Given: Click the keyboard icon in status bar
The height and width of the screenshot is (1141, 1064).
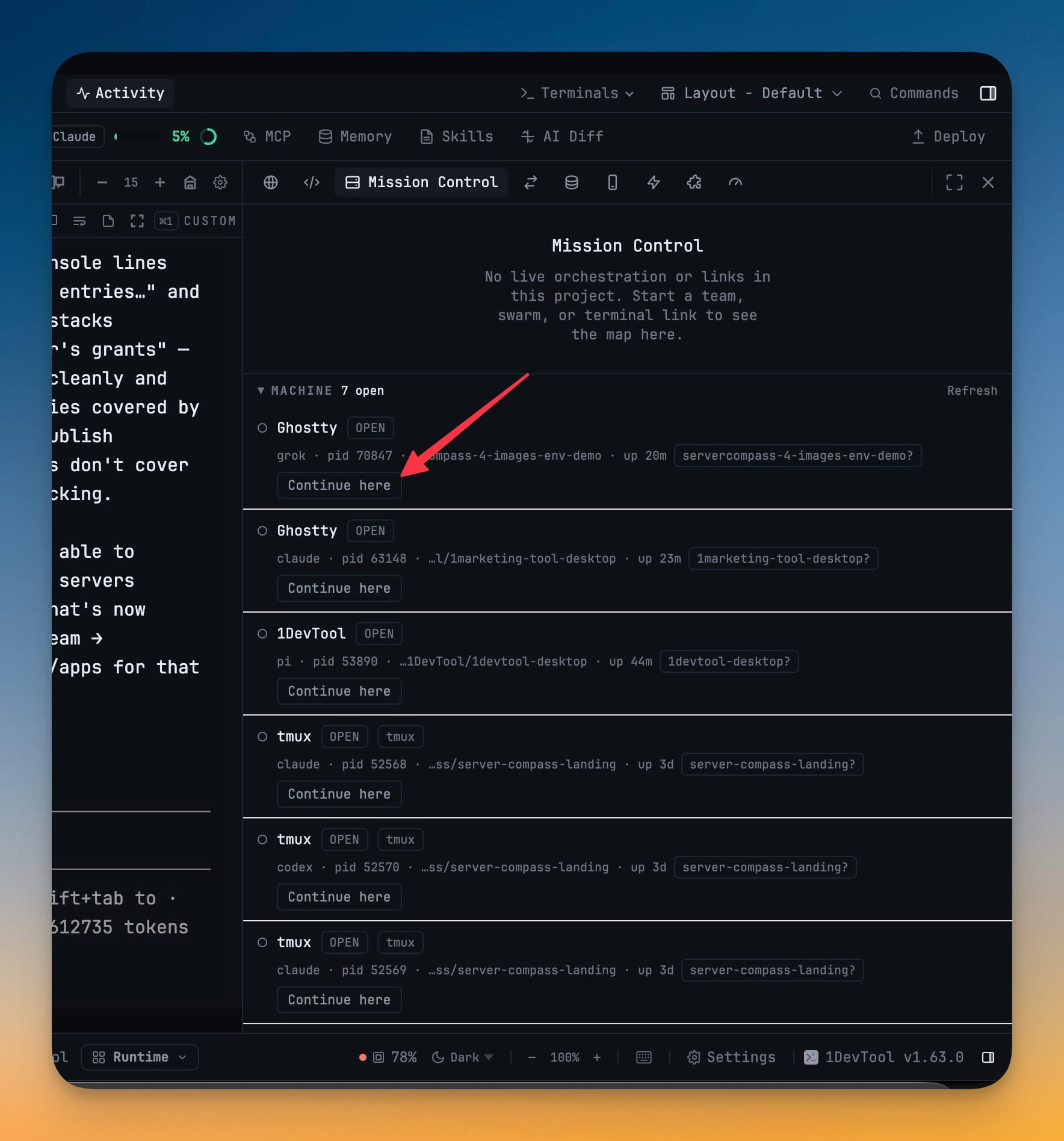Looking at the screenshot, I should (x=644, y=1057).
